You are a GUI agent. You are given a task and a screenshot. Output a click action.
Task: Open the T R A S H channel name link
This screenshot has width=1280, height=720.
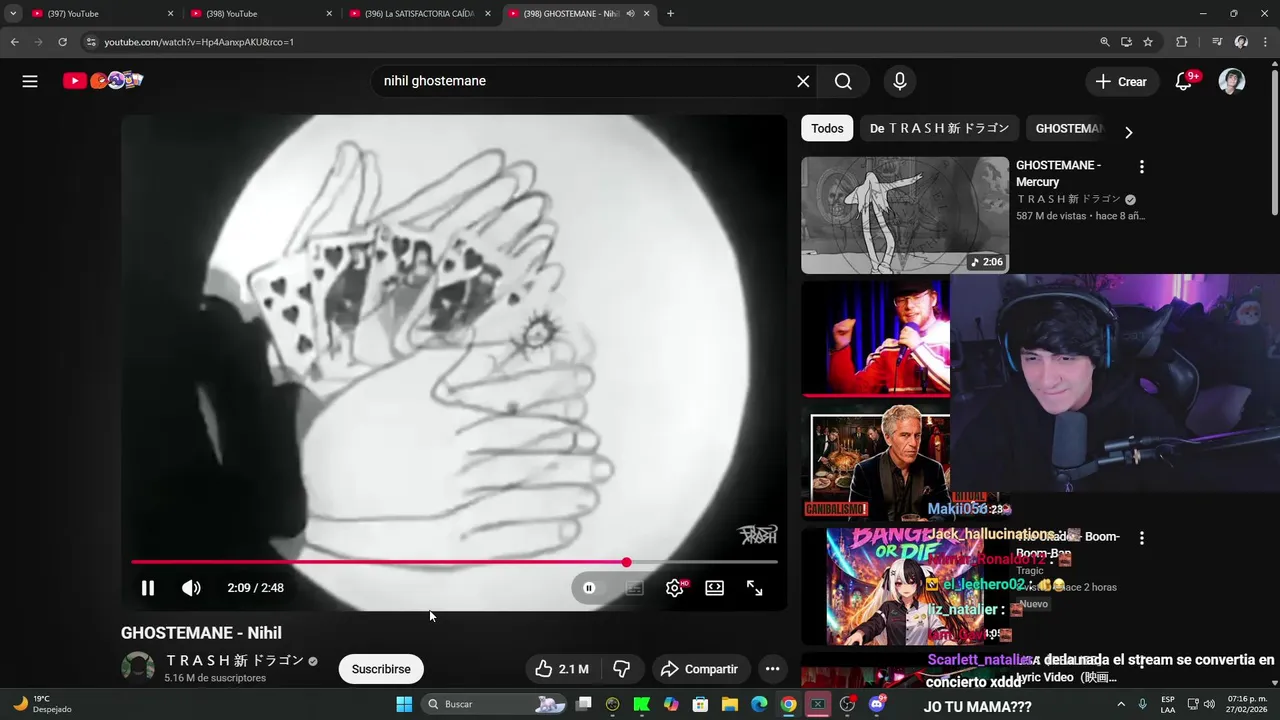click(x=235, y=661)
